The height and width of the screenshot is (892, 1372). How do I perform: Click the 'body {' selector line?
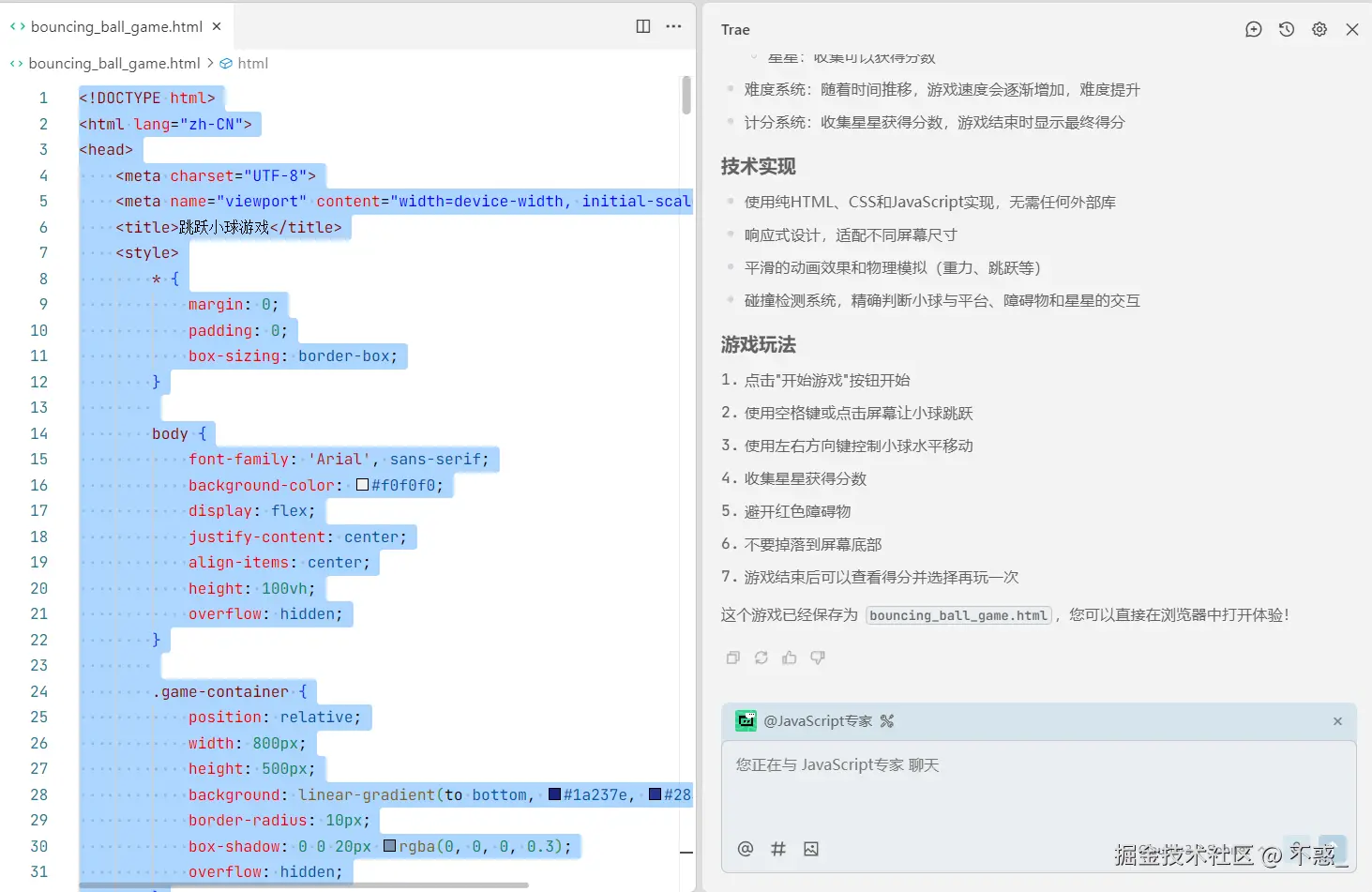coord(179,433)
